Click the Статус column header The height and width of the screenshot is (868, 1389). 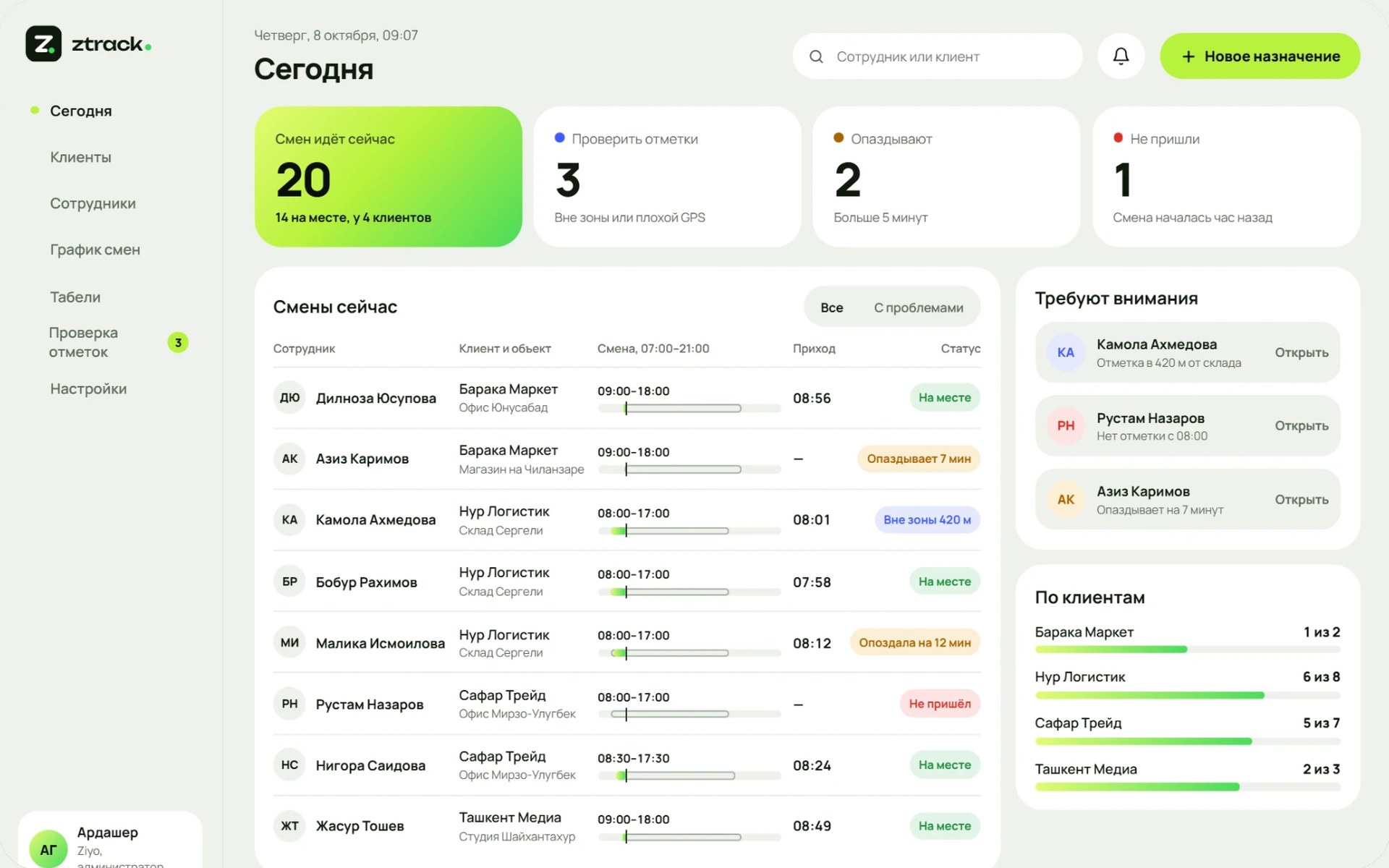pyautogui.click(x=960, y=349)
